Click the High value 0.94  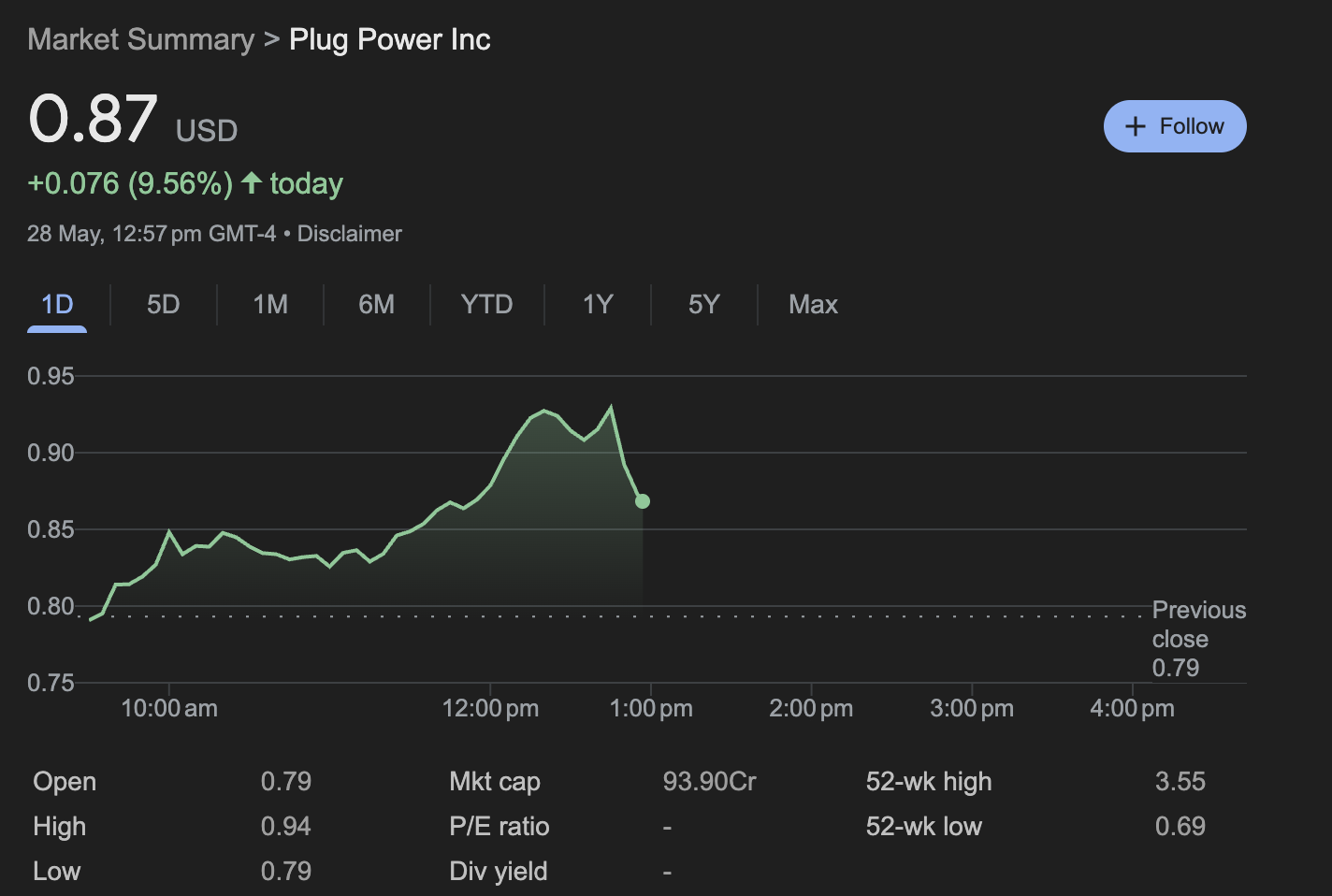click(x=286, y=826)
